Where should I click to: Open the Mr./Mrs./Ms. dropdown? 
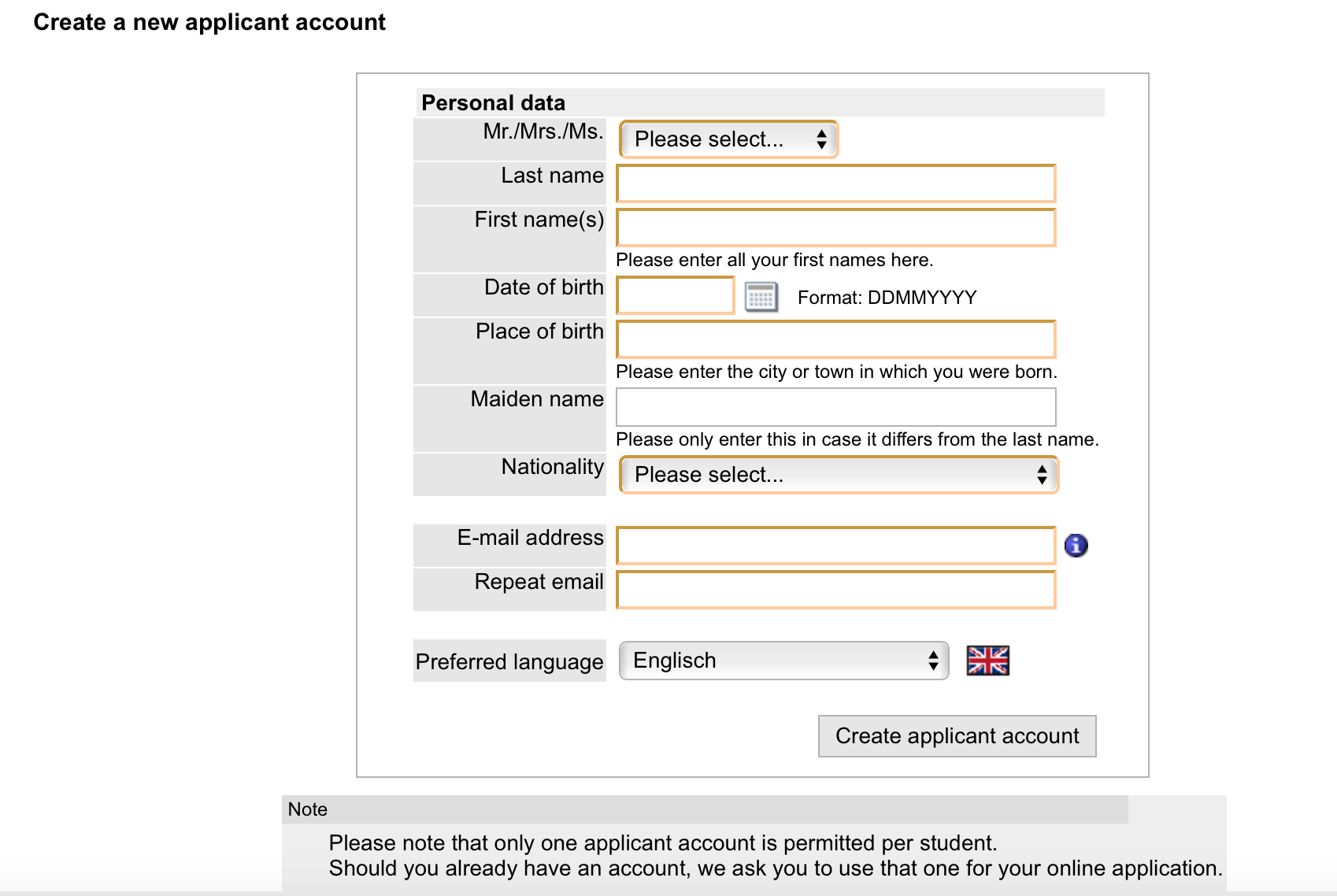pos(728,139)
